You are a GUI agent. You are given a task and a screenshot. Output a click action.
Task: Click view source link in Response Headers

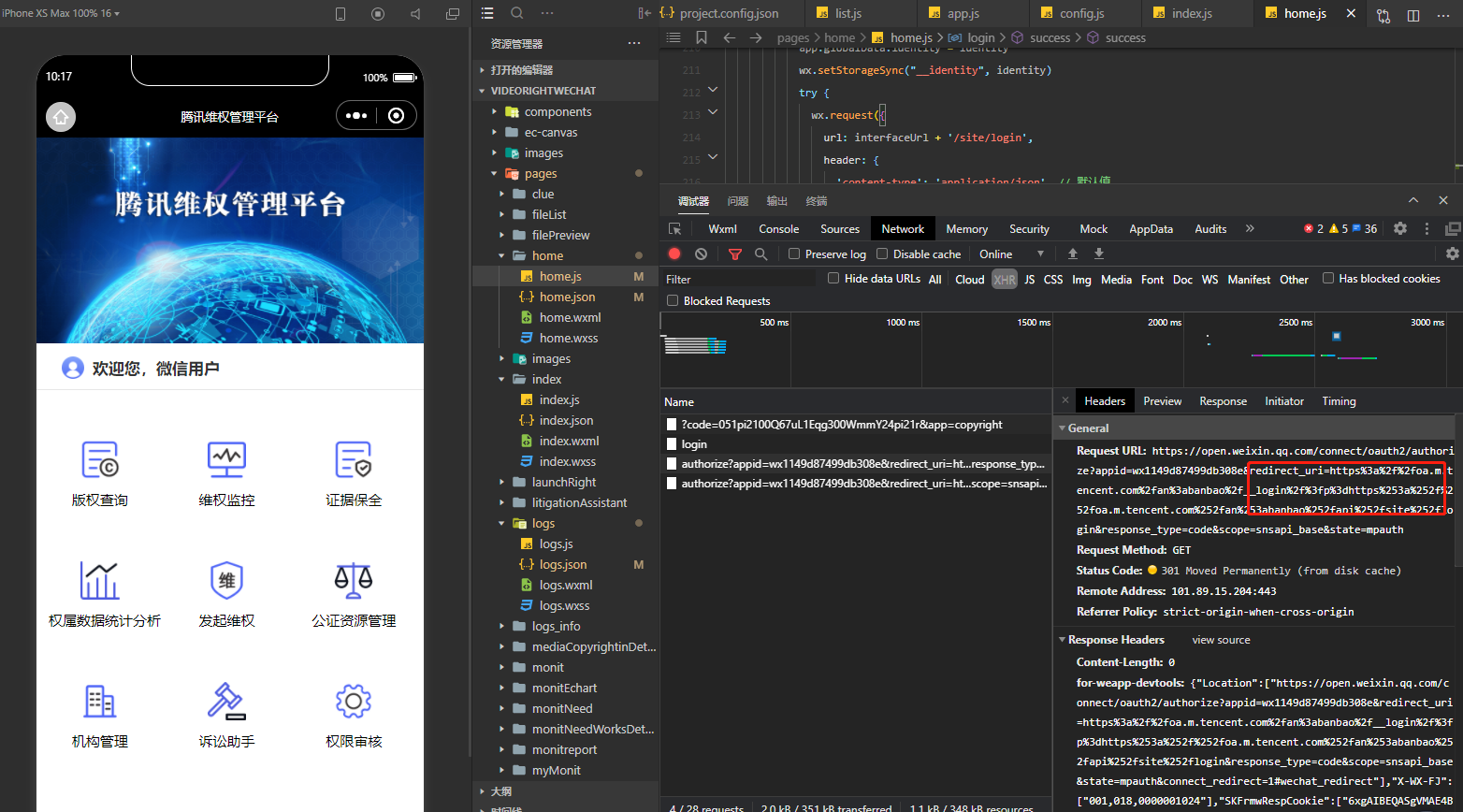[x=1221, y=640]
